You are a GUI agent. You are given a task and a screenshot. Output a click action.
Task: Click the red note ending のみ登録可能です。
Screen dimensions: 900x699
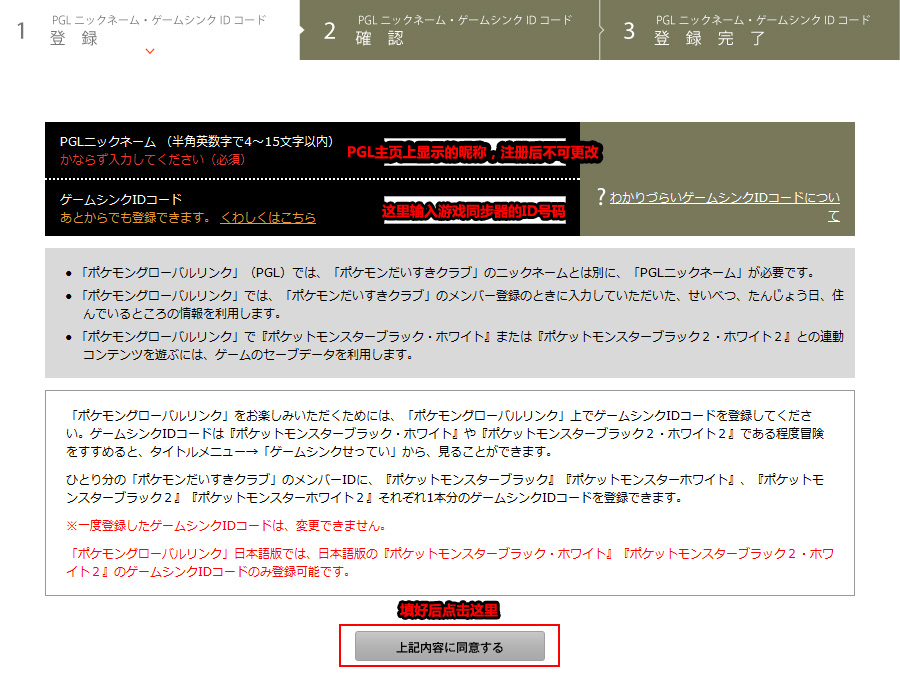450,562
